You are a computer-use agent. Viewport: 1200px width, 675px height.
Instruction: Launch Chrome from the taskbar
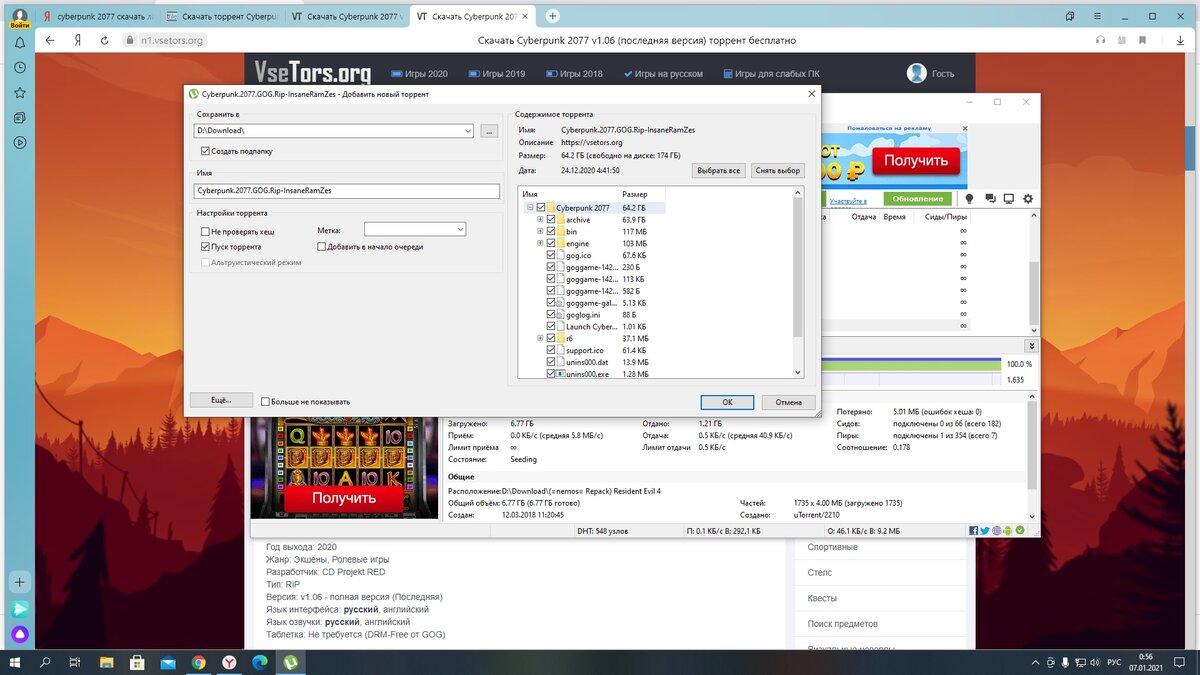point(198,662)
